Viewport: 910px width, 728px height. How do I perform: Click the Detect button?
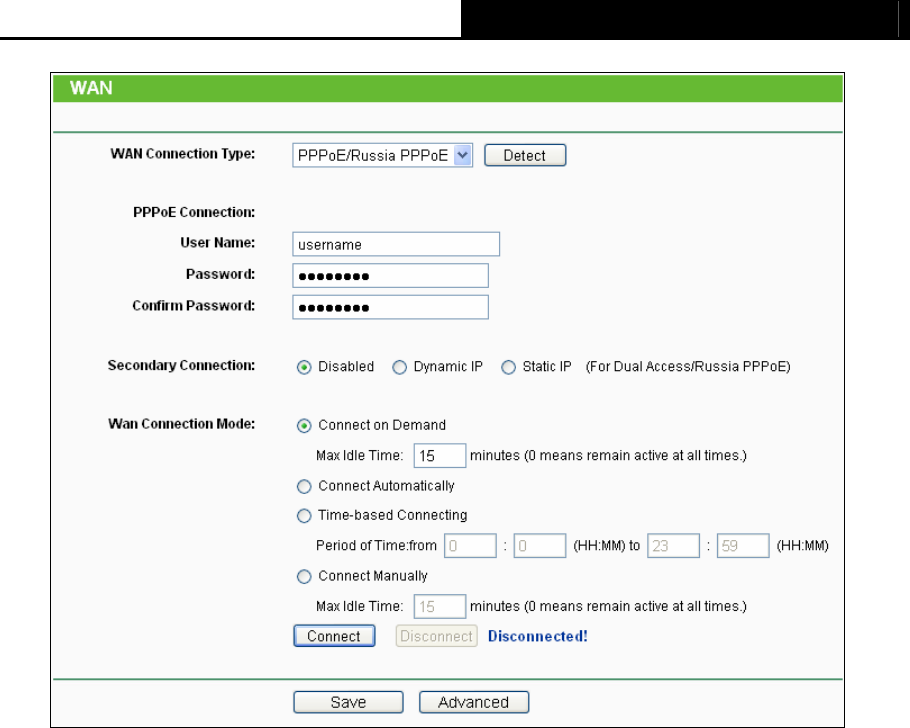pyautogui.click(x=525, y=155)
